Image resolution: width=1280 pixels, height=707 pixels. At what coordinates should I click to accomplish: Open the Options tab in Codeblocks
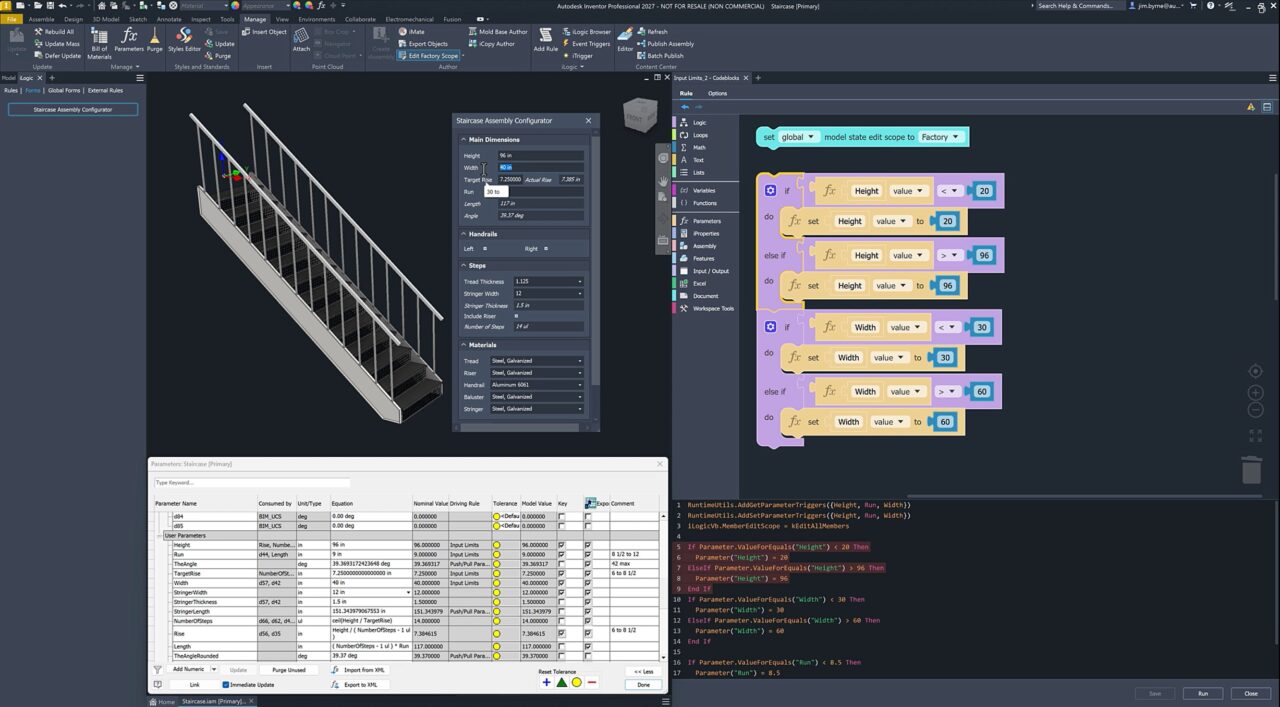coord(717,93)
